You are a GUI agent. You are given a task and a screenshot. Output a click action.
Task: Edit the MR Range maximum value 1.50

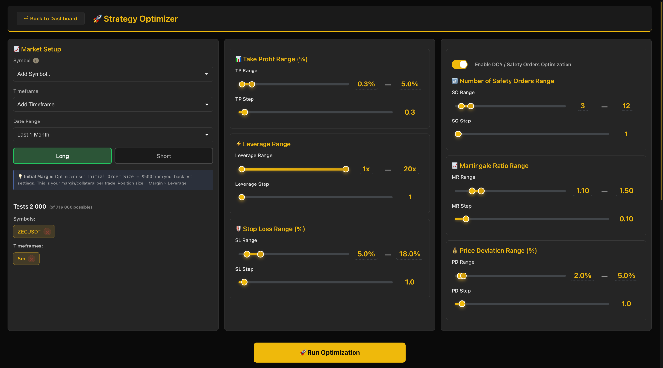(x=626, y=191)
